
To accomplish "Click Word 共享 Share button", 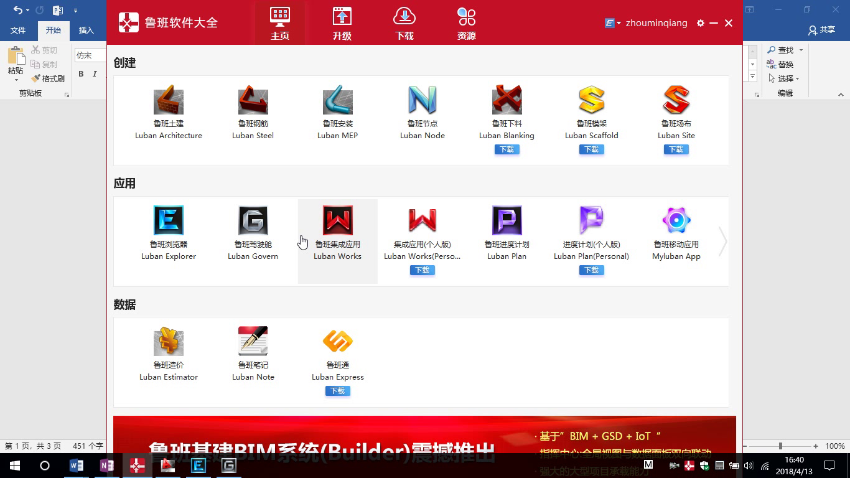I will (x=822, y=30).
